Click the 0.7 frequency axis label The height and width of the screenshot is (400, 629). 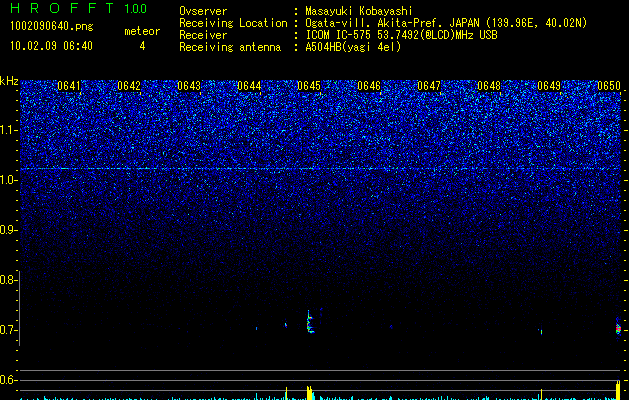coord(7,330)
